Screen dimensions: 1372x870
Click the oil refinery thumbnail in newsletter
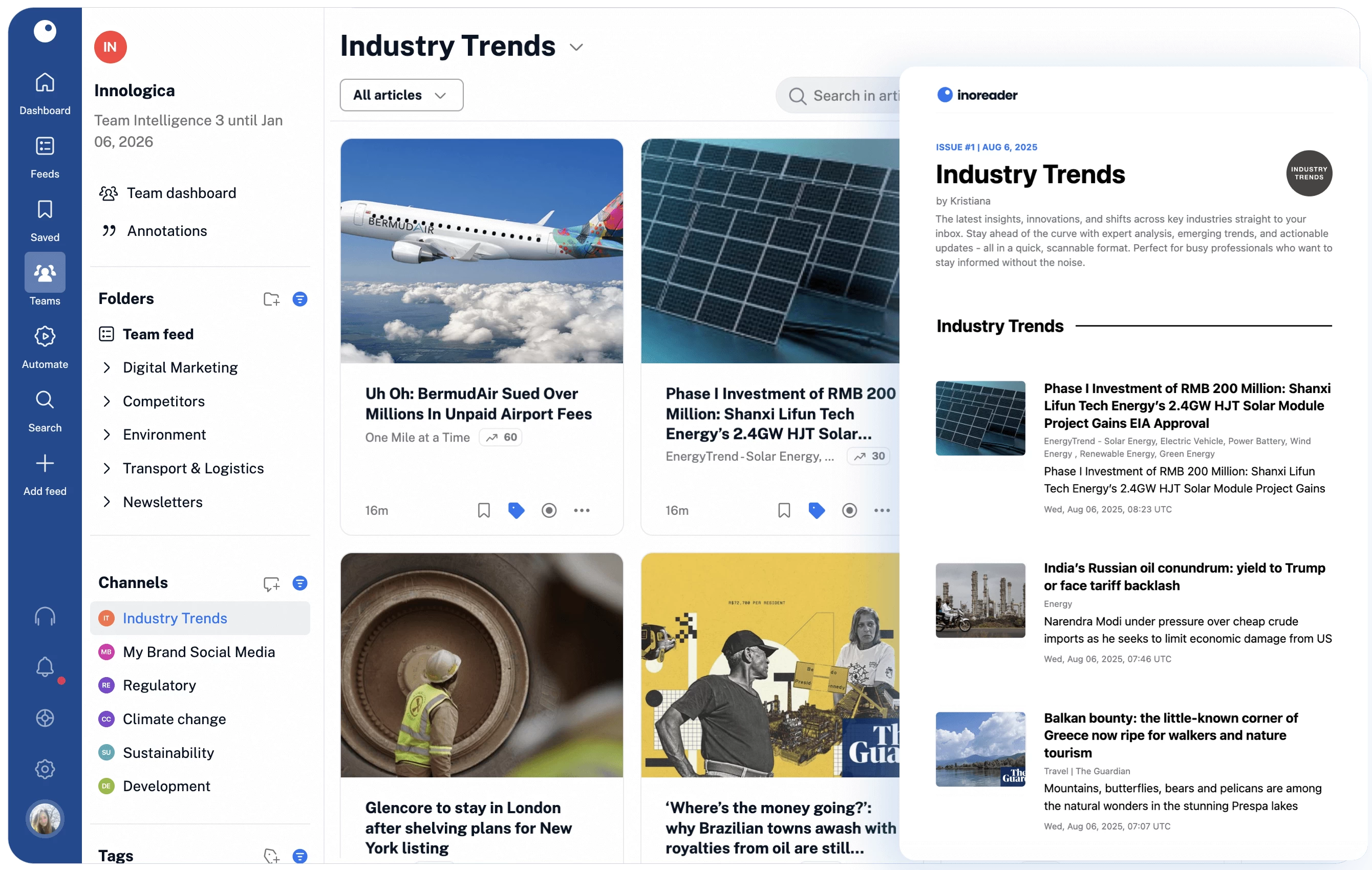(980, 600)
